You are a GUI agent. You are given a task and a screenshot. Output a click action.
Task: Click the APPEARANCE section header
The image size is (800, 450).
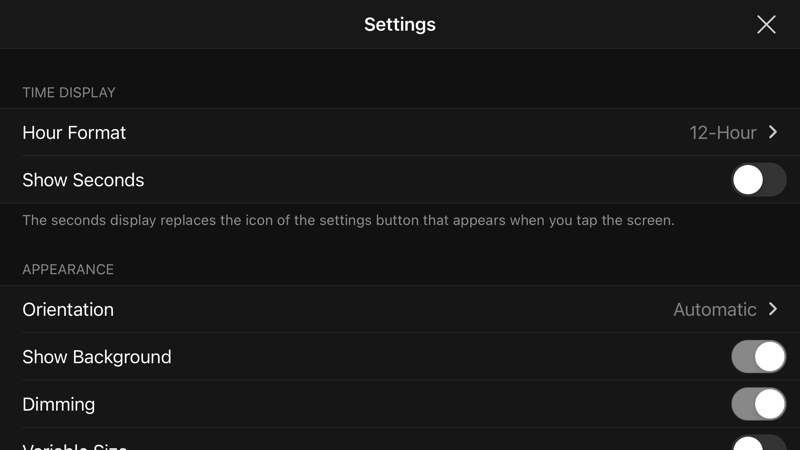click(x=68, y=269)
